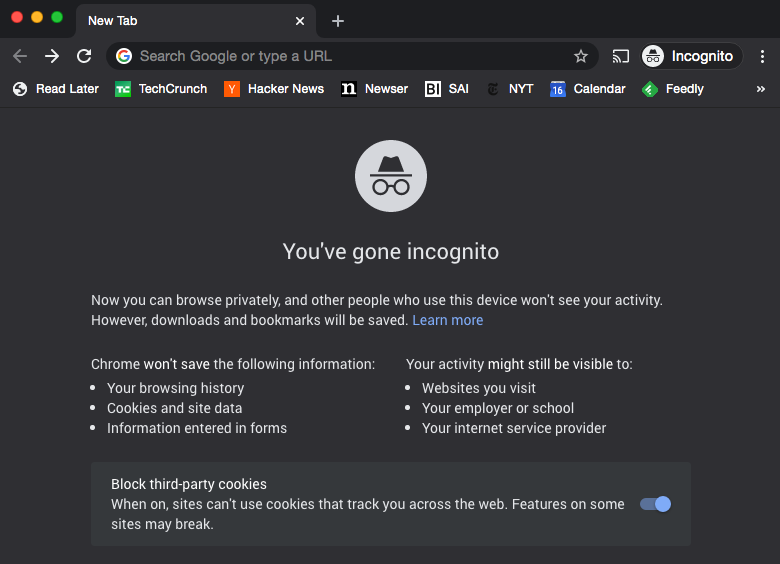
Task: Reload the current page
Action: point(84,56)
